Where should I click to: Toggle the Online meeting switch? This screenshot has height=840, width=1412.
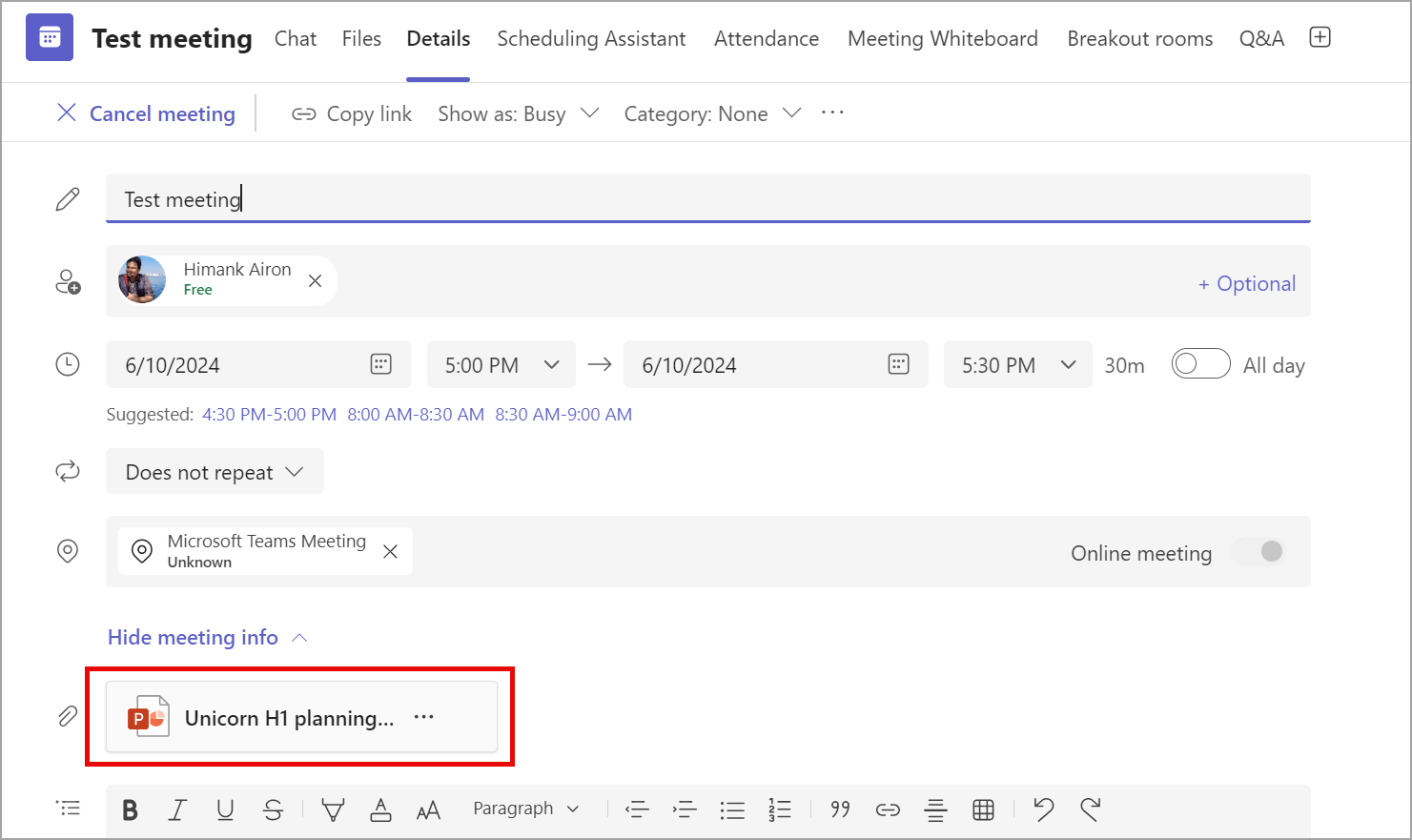pos(1259,551)
